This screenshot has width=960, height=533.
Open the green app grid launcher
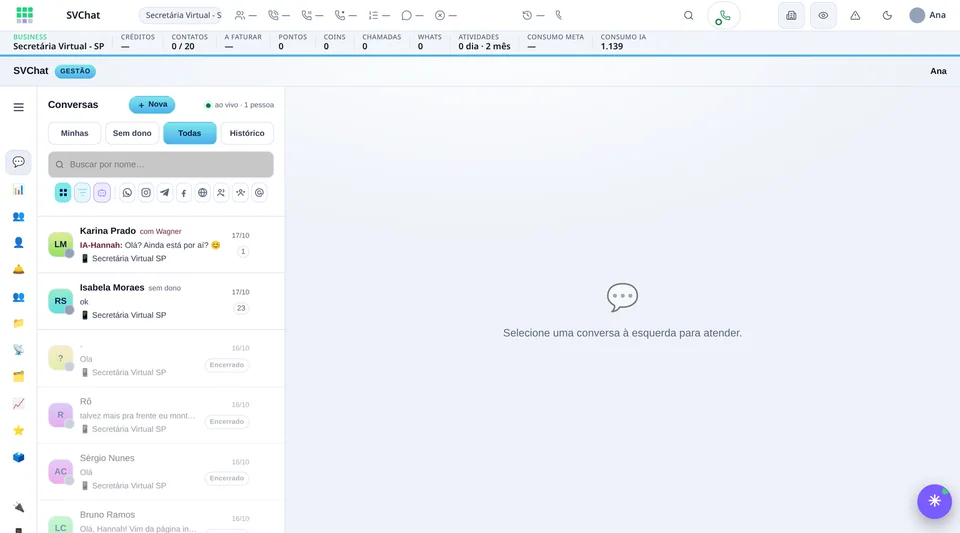coord(24,15)
